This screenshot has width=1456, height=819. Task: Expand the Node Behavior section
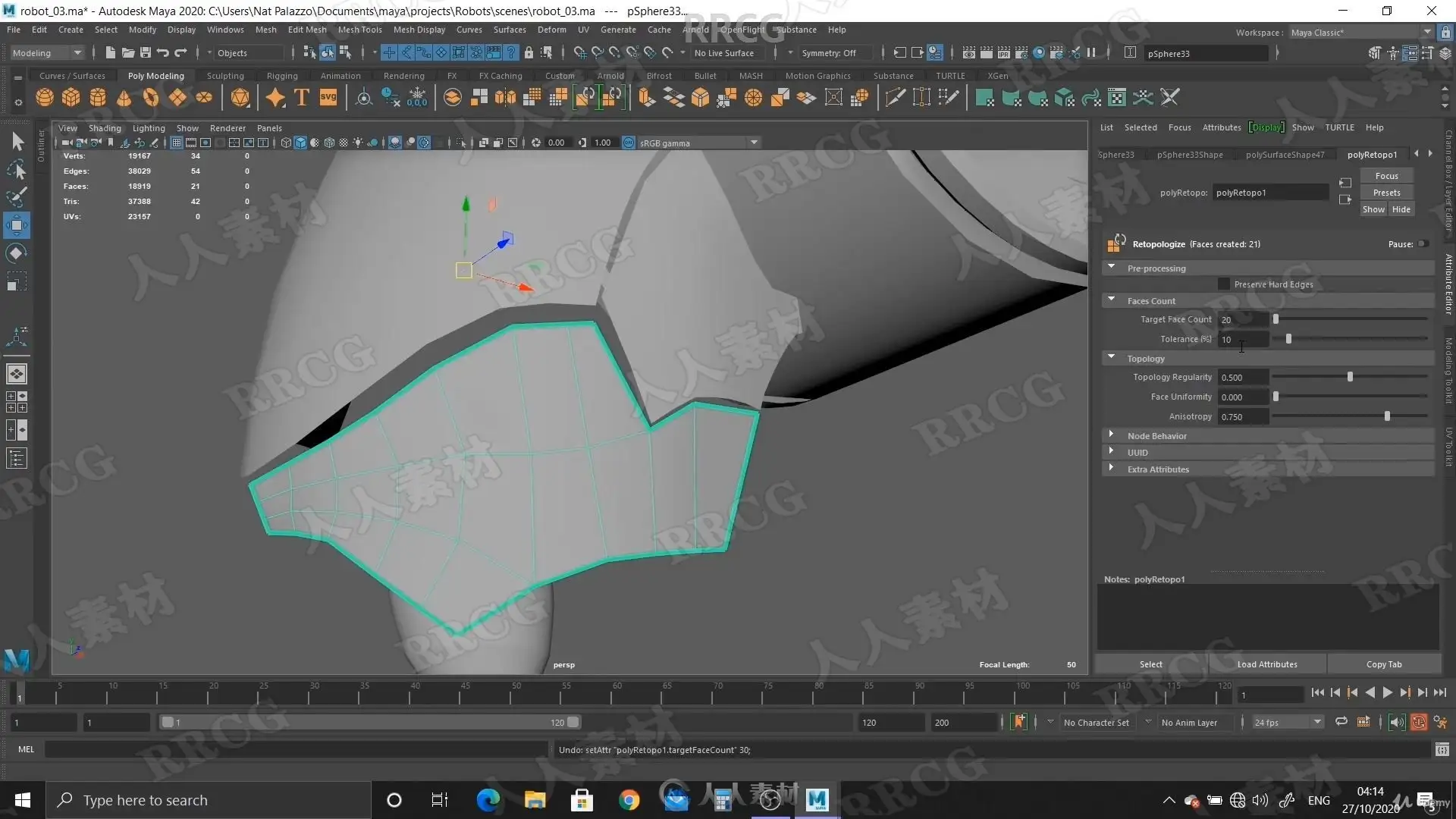coord(1112,435)
